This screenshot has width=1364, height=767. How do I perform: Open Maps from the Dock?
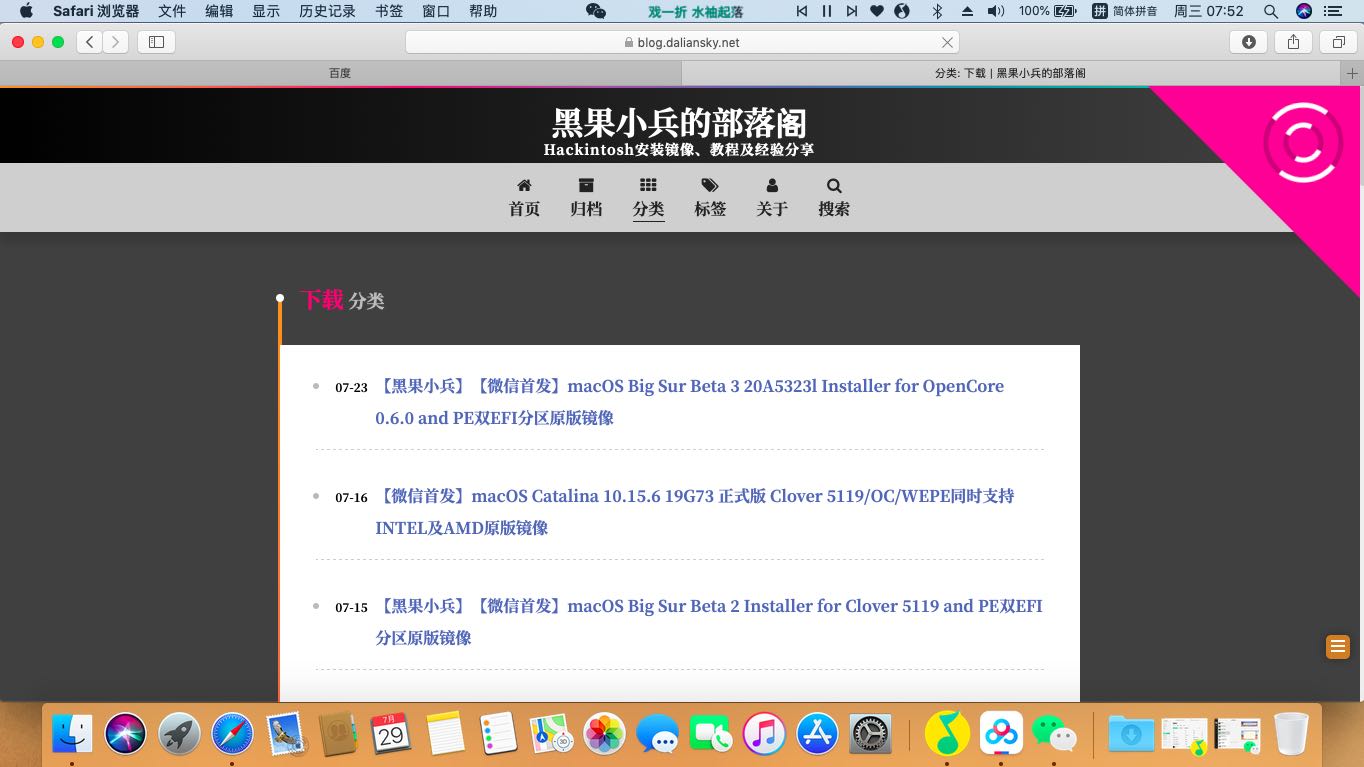[x=551, y=734]
